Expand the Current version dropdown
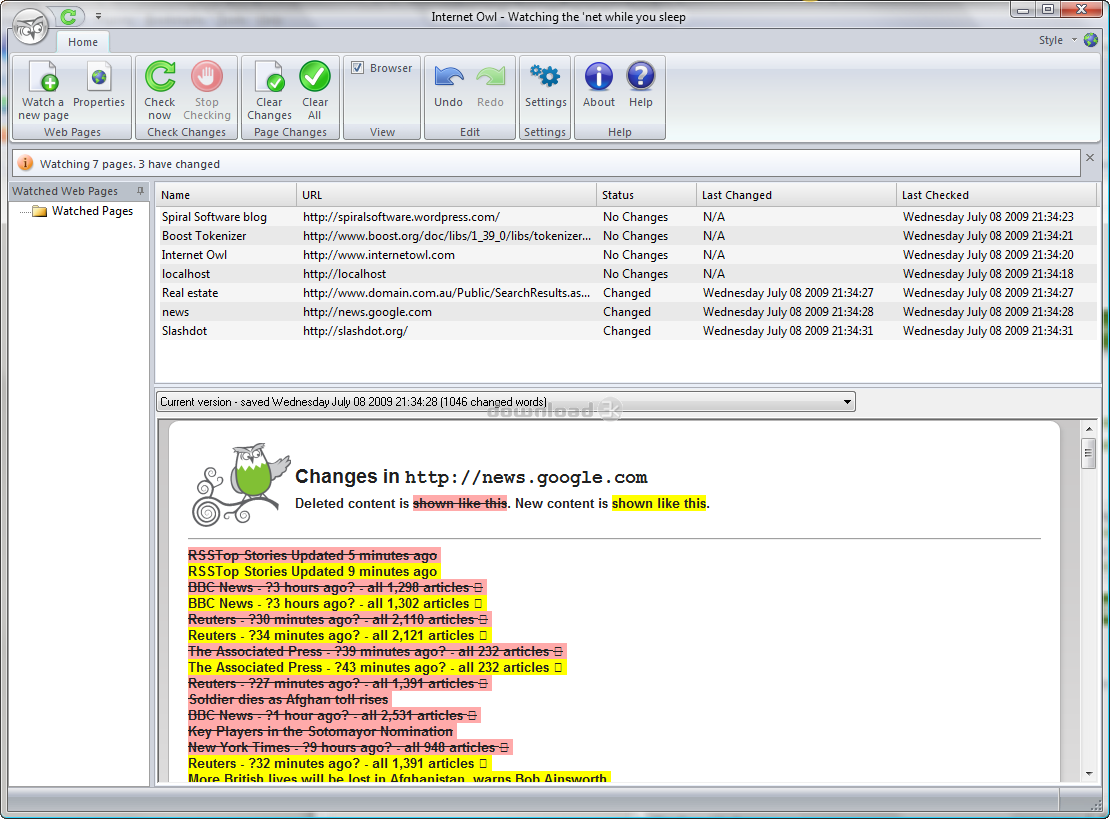 click(x=848, y=402)
